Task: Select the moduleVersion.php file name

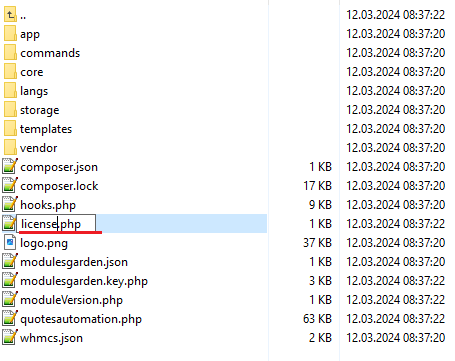Action: click(71, 300)
